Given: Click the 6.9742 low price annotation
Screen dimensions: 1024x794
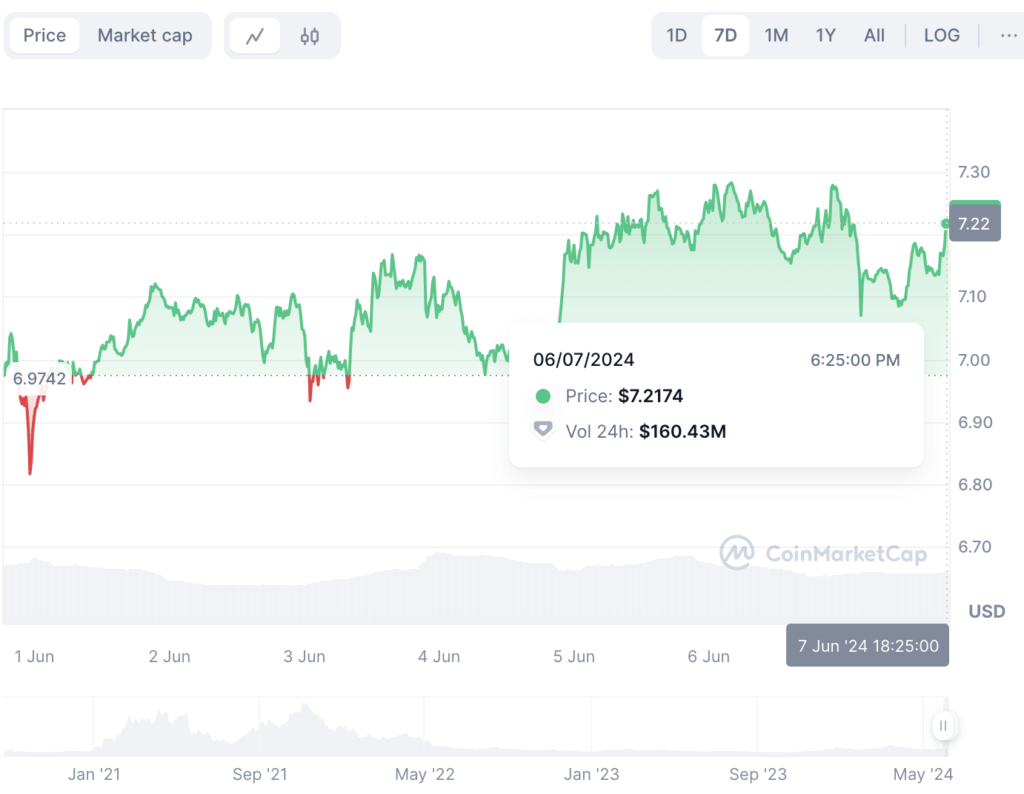Looking at the screenshot, I should (x=39, y=379).
